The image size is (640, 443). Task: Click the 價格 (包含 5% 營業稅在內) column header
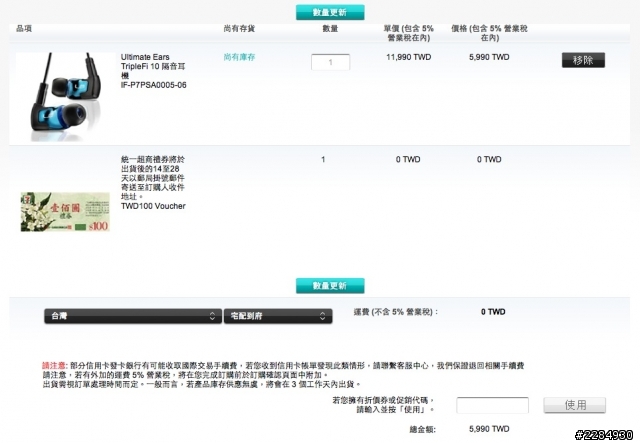[x=489, y=33]
